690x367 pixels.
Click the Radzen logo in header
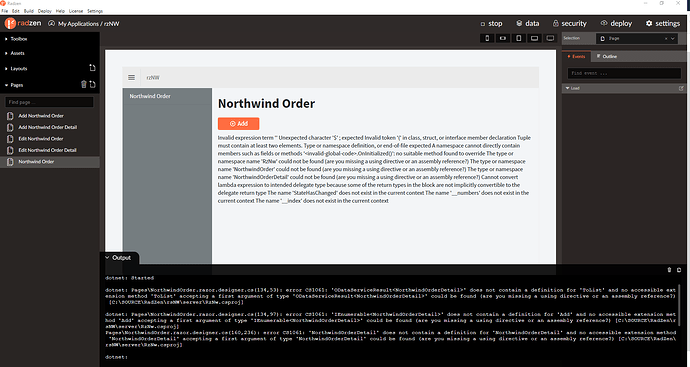point(23,23)
